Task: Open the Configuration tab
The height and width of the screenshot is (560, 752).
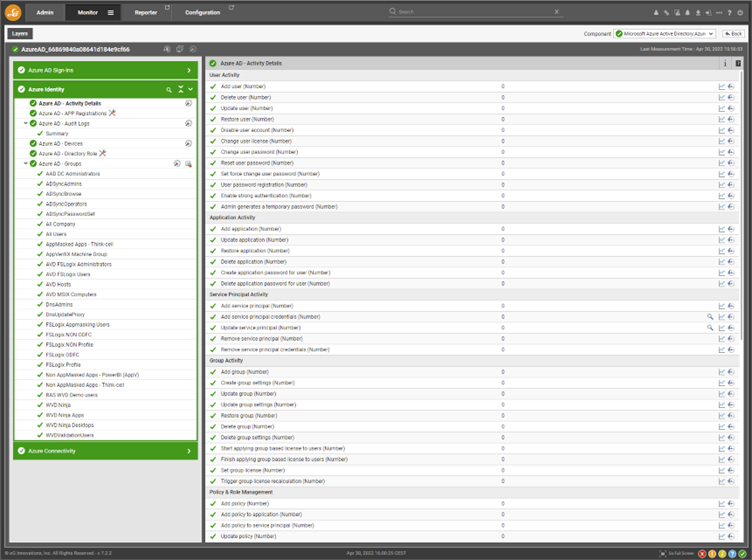Action: [202, 12]
